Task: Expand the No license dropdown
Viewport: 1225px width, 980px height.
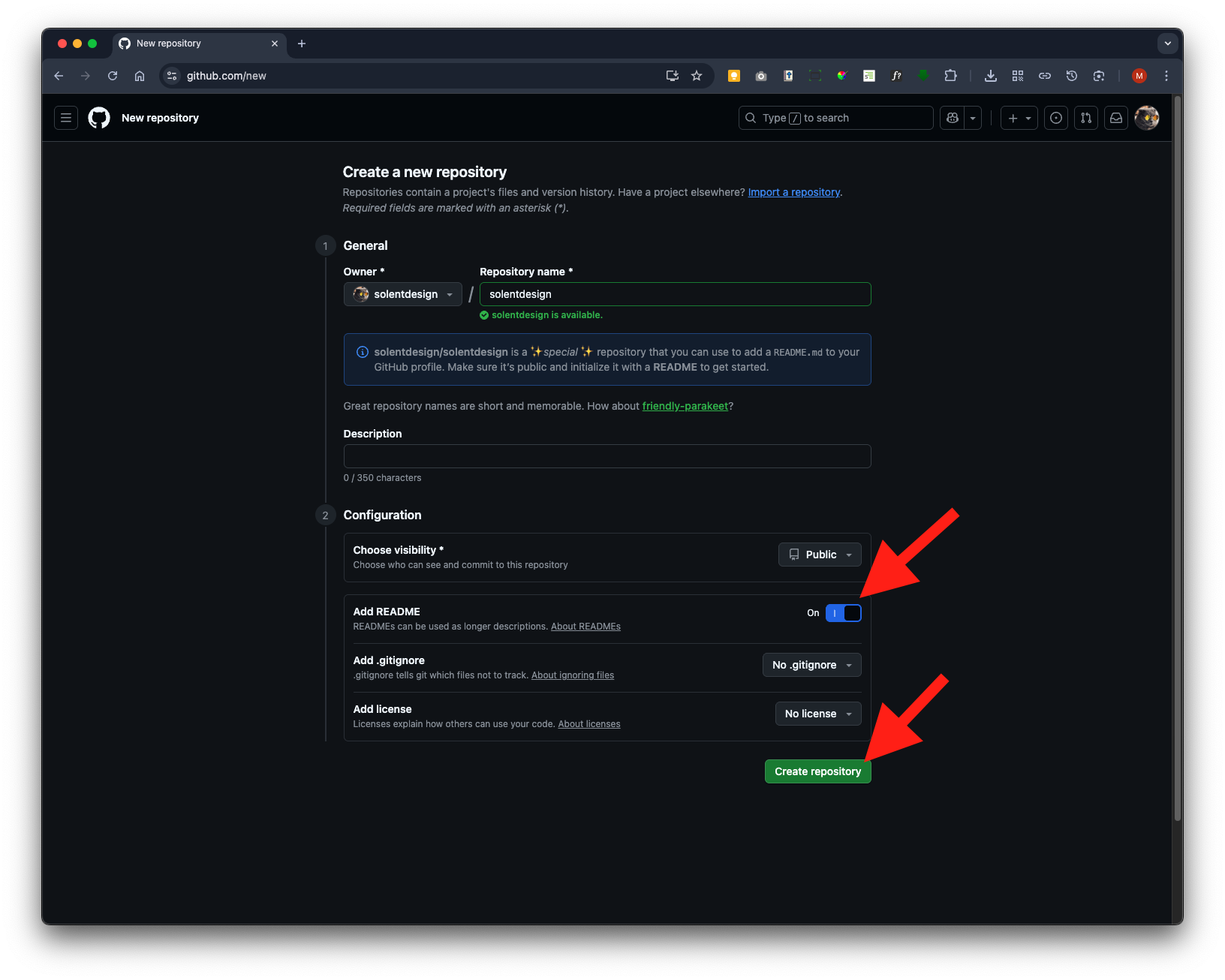Action: tap(817, 714)
